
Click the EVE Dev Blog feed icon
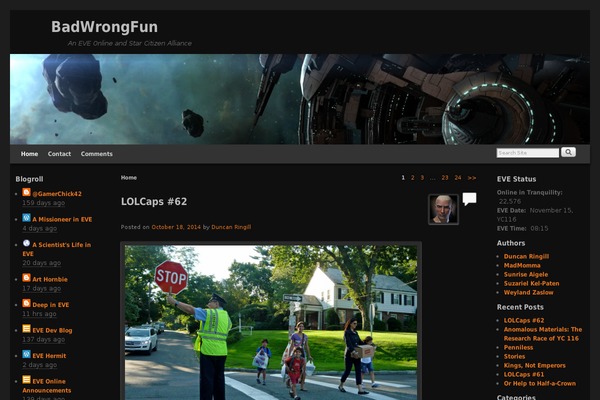pyautogui.click(x=26, y=329)
